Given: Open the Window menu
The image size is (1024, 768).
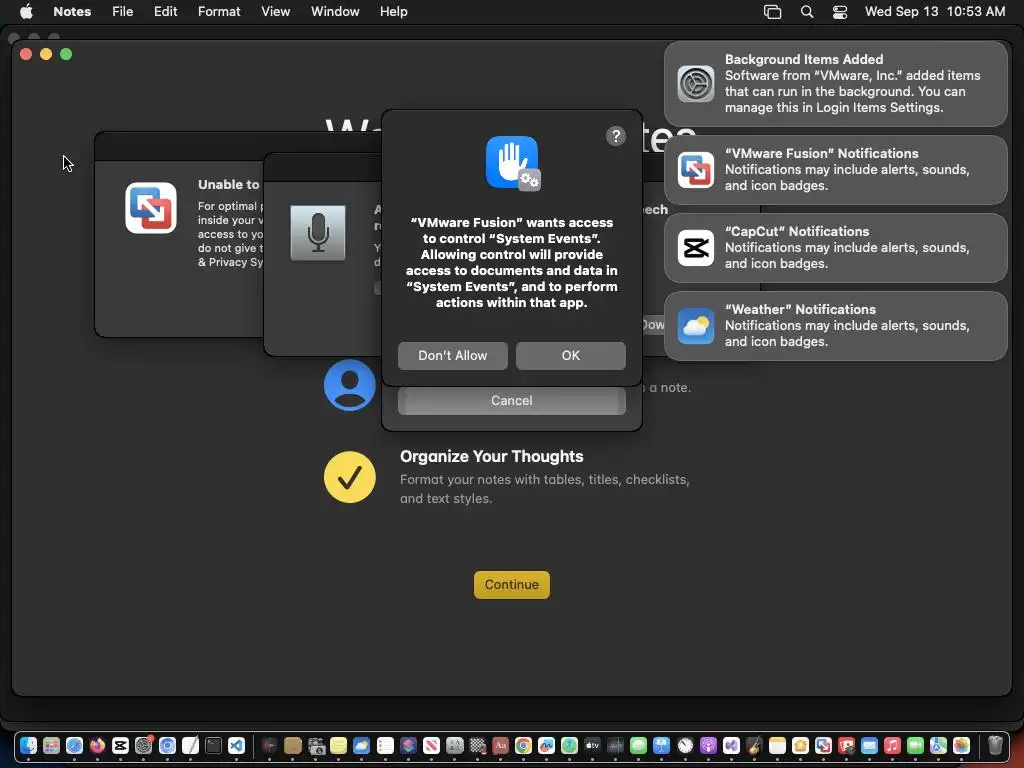Looking at the screenshot, I should [335, 12].
